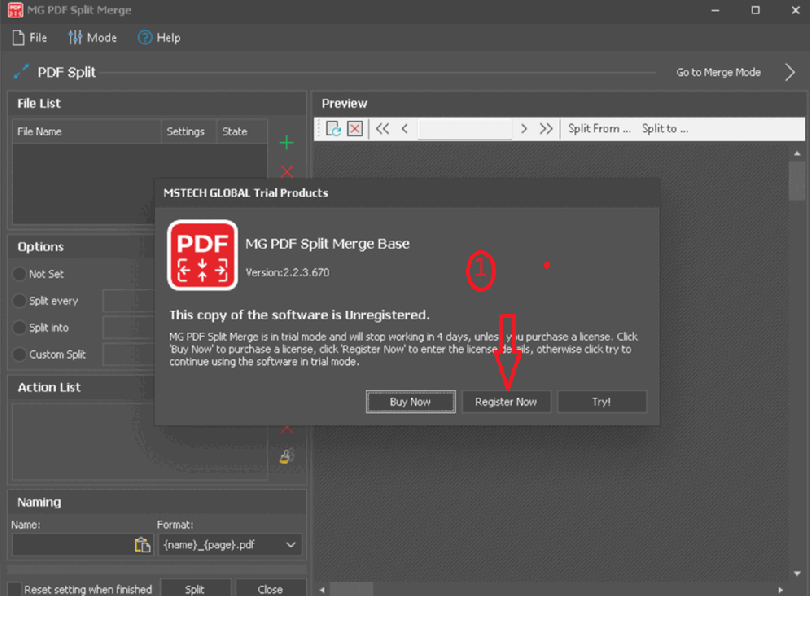810x624 pixels.
Task: Open the File menu
Action: pyautogui.click(x=29, y=38)
